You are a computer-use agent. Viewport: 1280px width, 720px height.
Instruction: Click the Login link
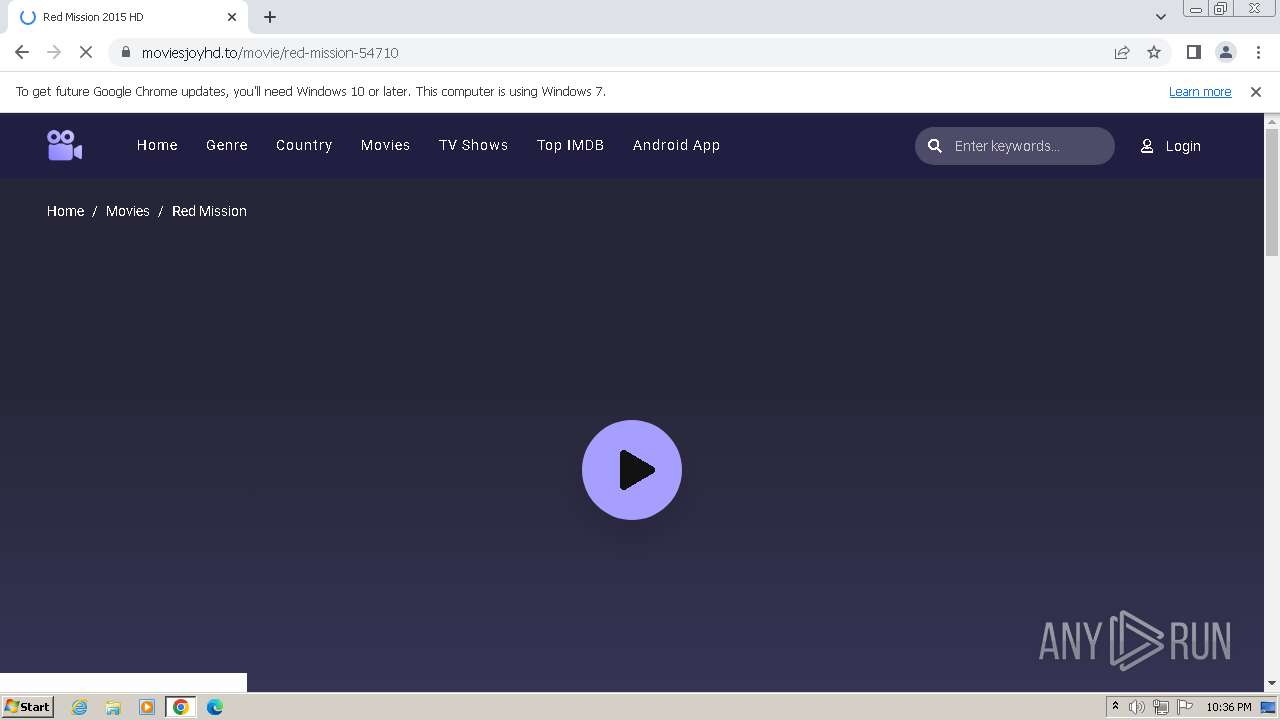[x=1183, y=146]
